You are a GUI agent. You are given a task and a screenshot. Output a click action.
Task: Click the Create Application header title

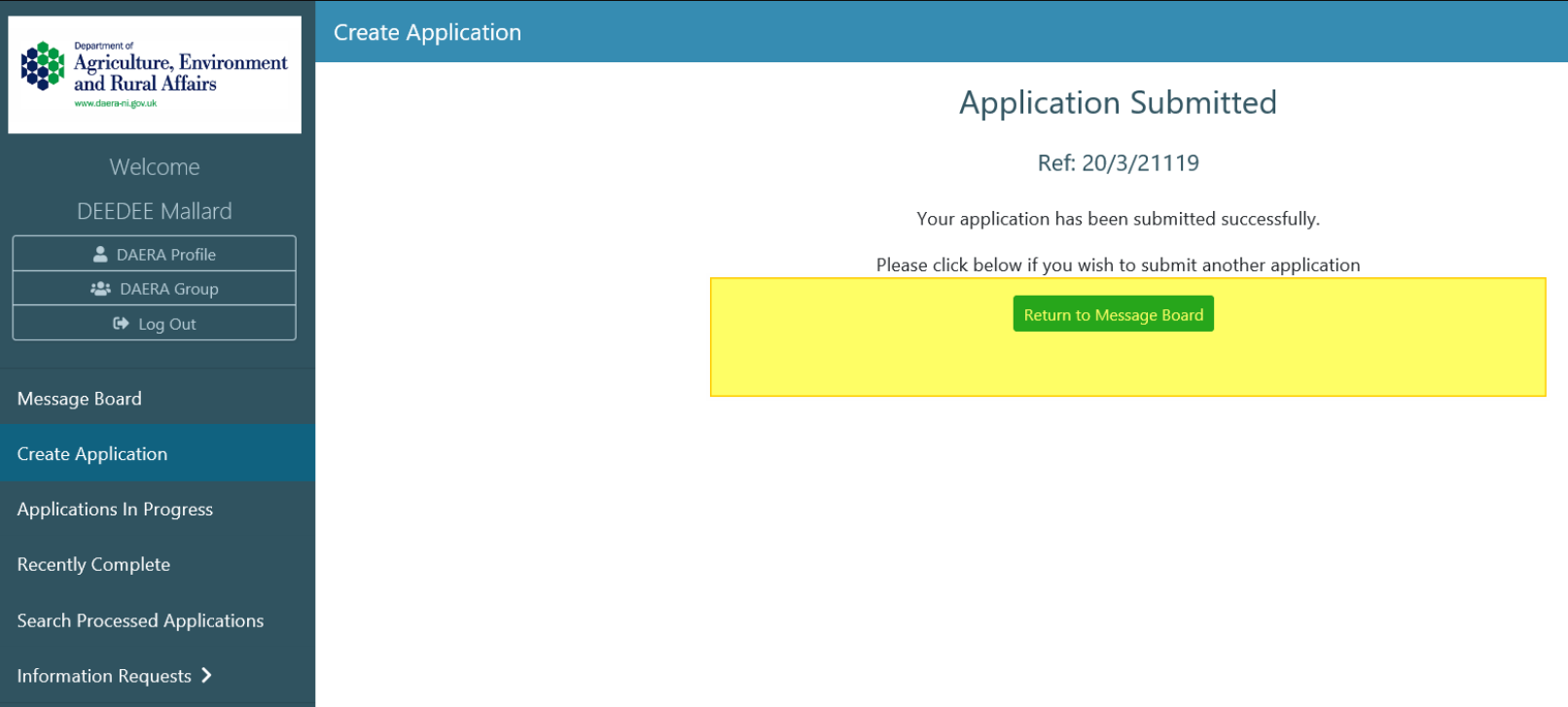pyautogui.click(x=427, y=33)
